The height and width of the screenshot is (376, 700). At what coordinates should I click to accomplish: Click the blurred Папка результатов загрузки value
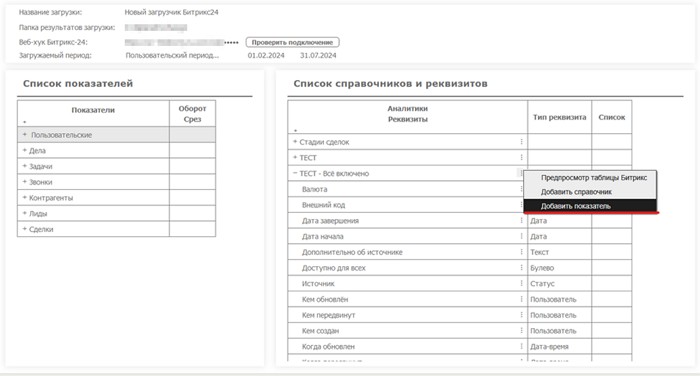click(156, 28)
